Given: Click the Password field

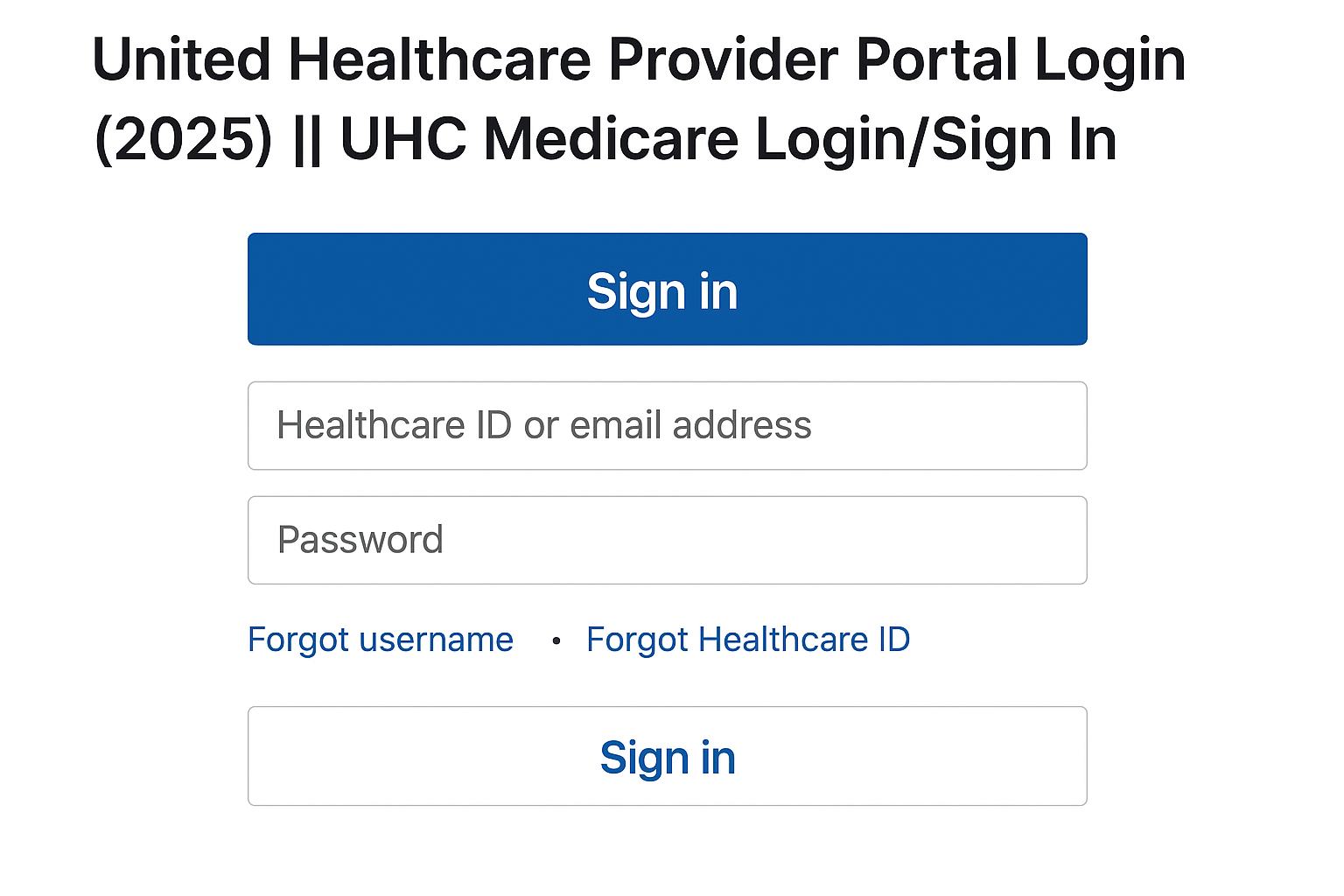Looking at the screenshot, I should coord(667,540).
